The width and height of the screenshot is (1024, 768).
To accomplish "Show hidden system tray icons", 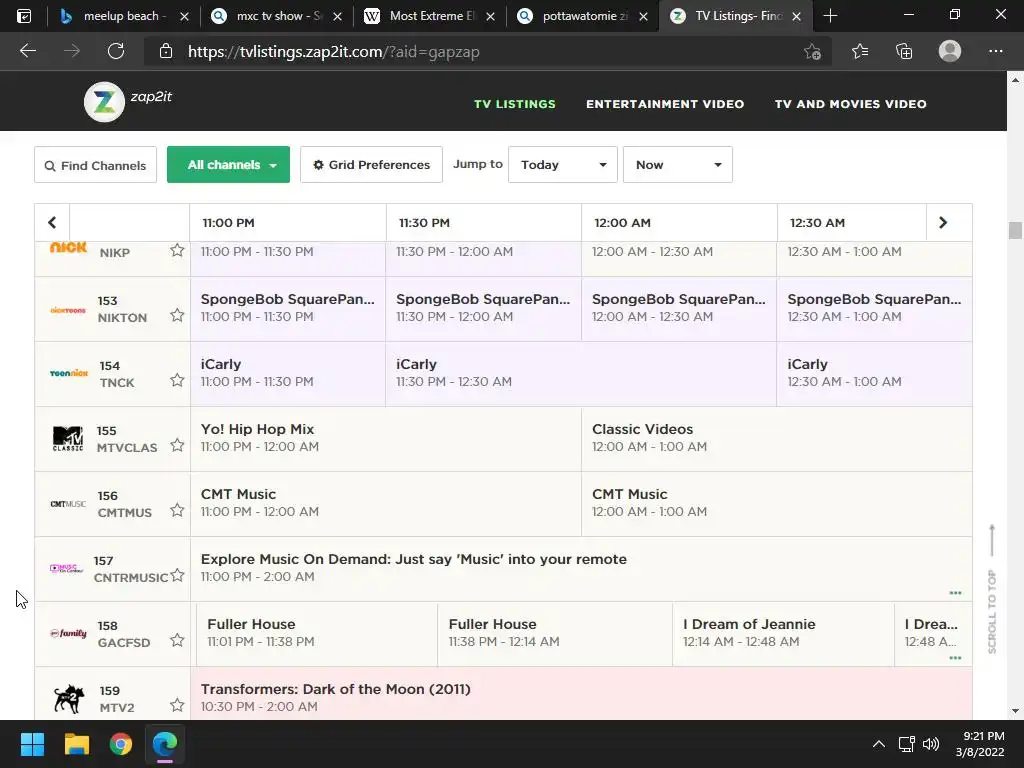I will [878, 744].
